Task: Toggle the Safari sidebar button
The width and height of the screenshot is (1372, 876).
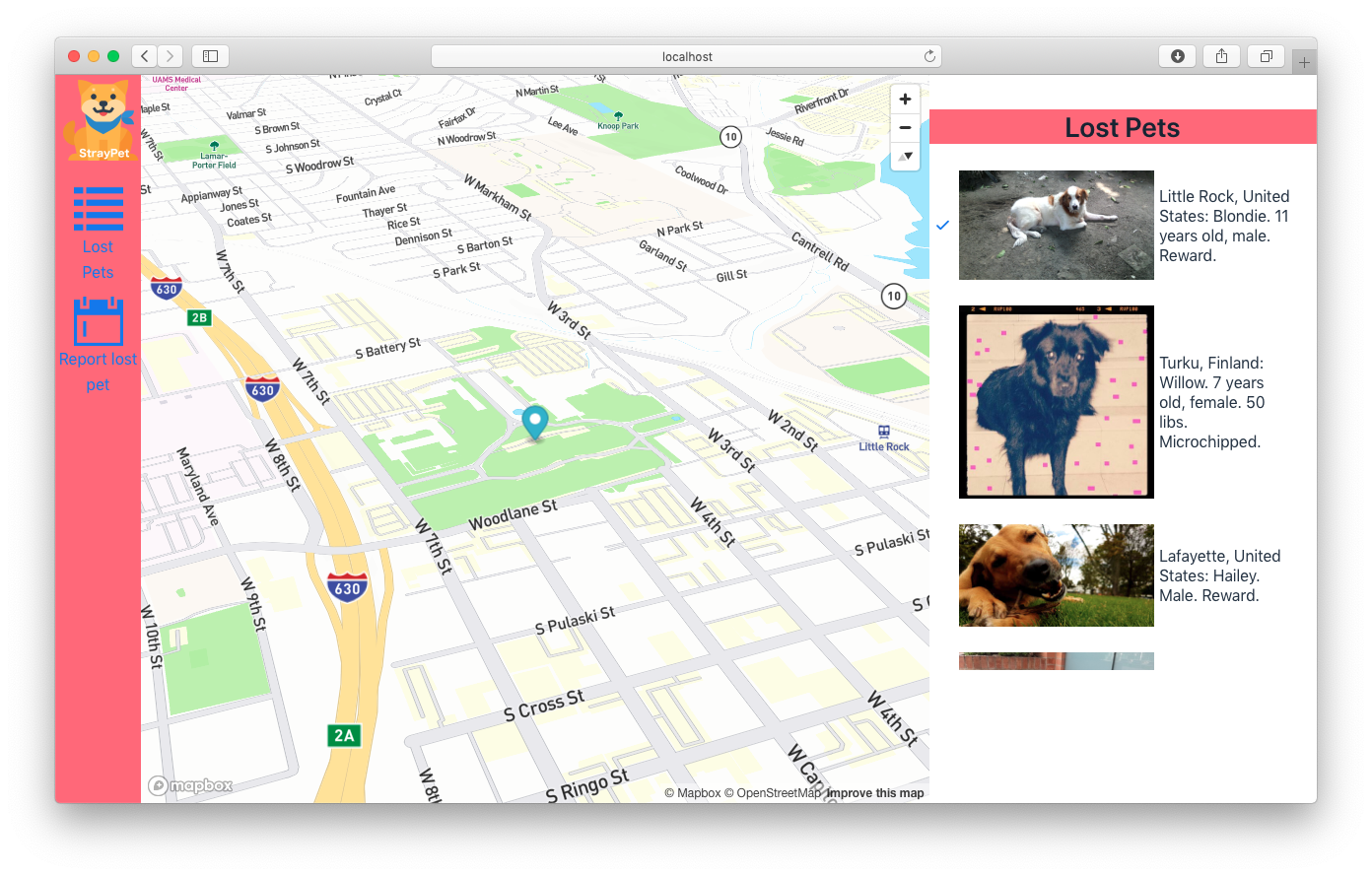Action: [210, 56]
